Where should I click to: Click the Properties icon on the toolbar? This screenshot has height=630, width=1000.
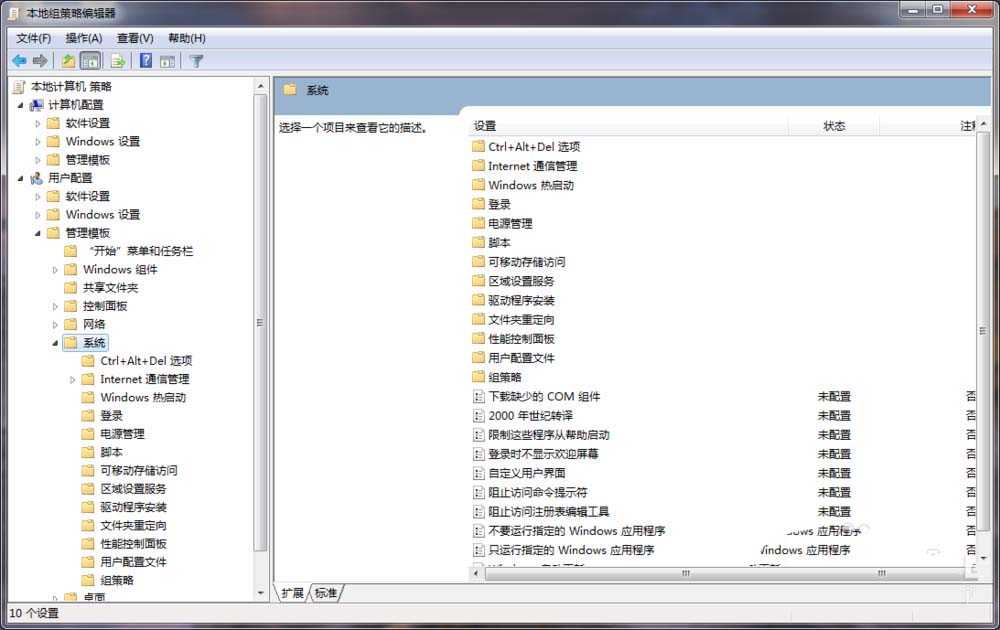[166, 60]
